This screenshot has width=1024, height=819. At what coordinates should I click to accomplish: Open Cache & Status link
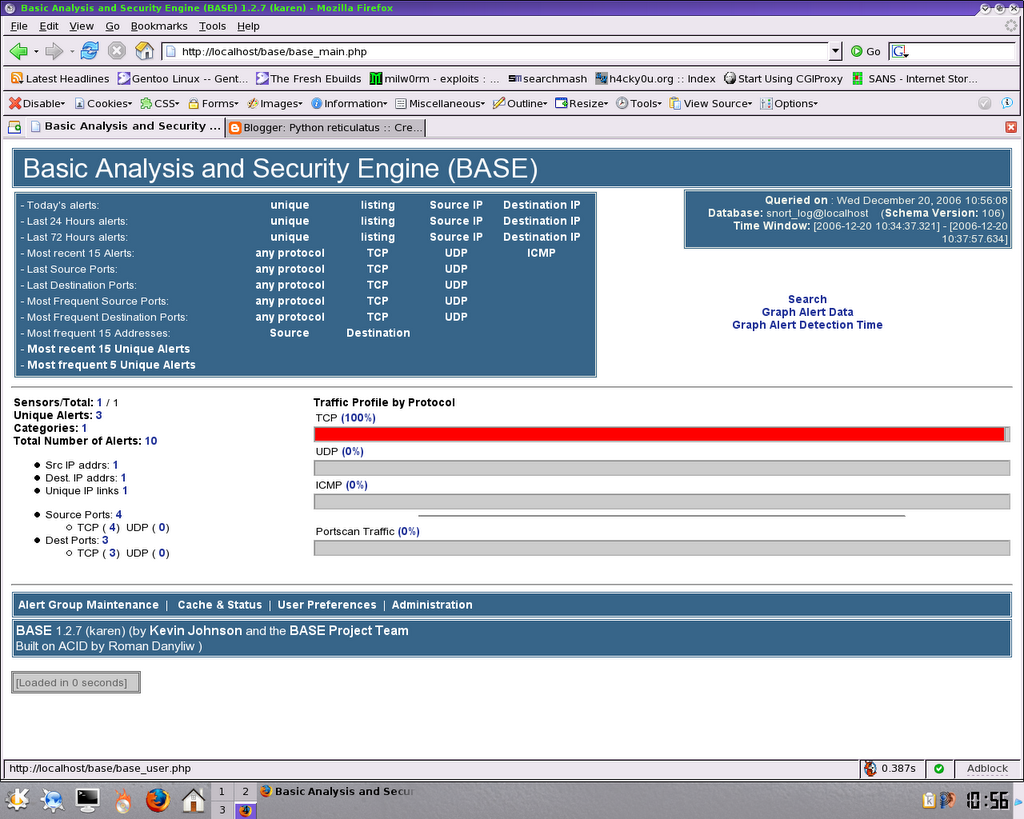coord(219,605)
